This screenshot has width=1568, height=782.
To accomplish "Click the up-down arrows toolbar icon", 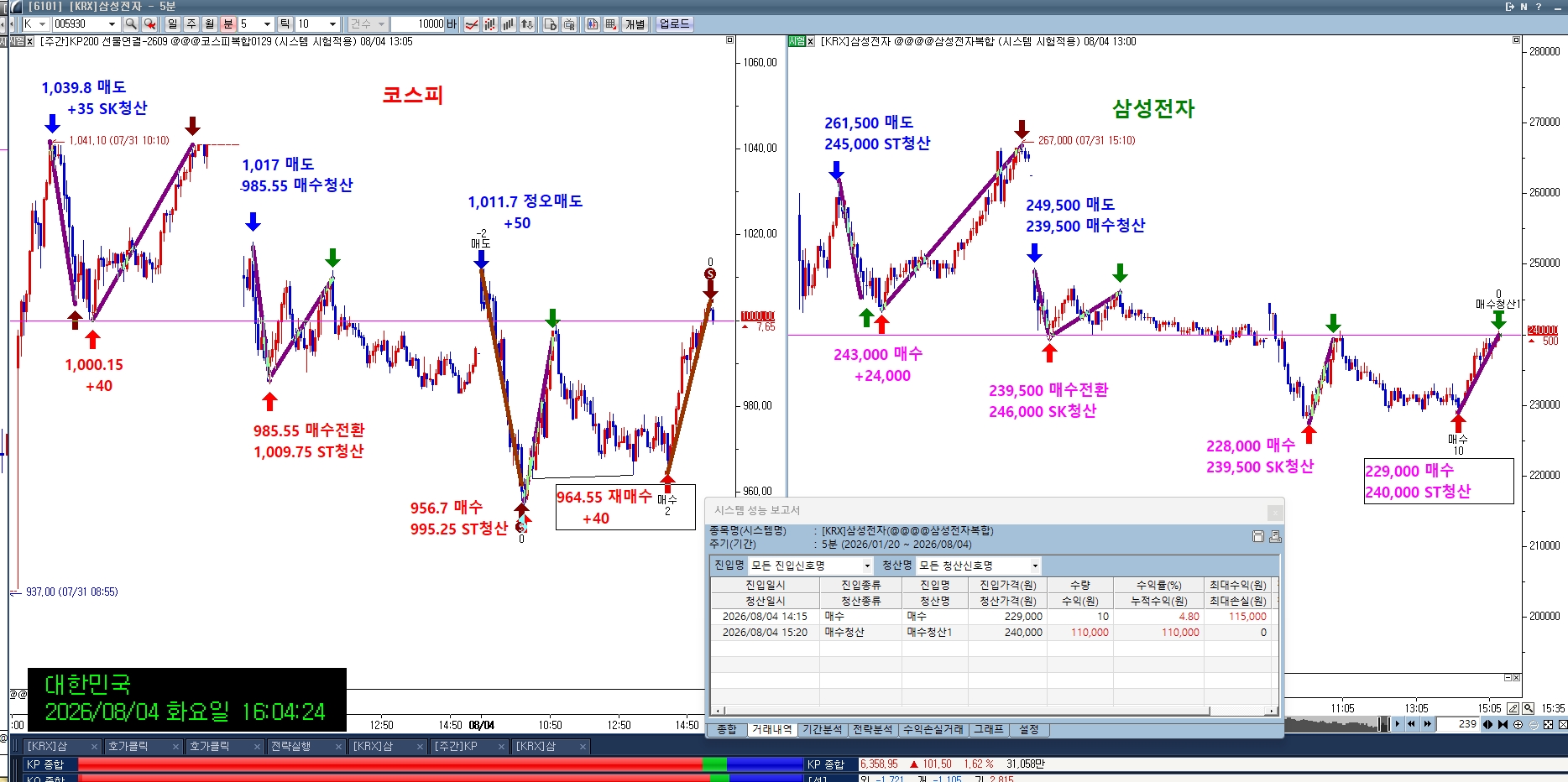I will 527,24.
